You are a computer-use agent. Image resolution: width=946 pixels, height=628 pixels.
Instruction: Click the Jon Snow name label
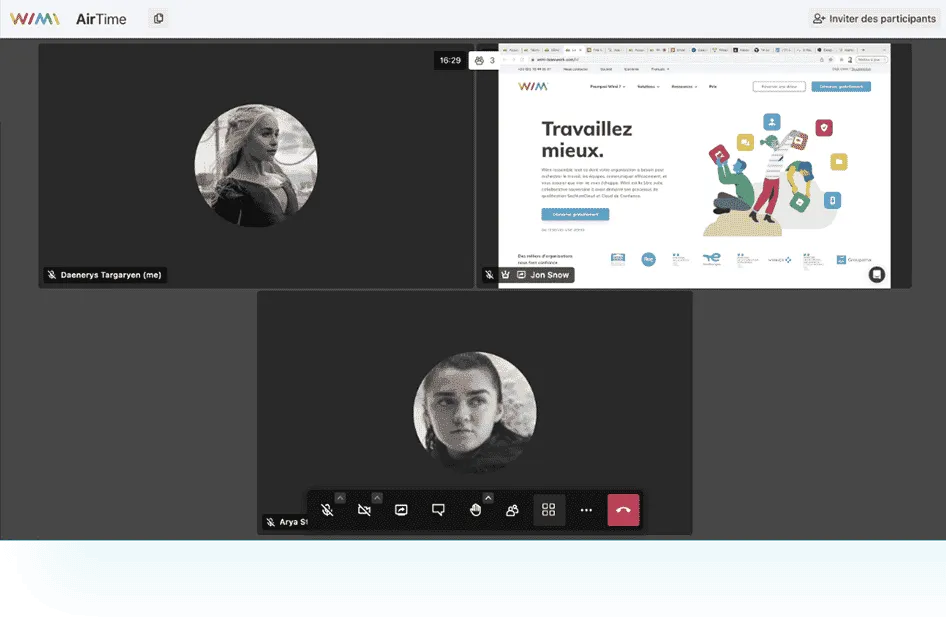550,275
